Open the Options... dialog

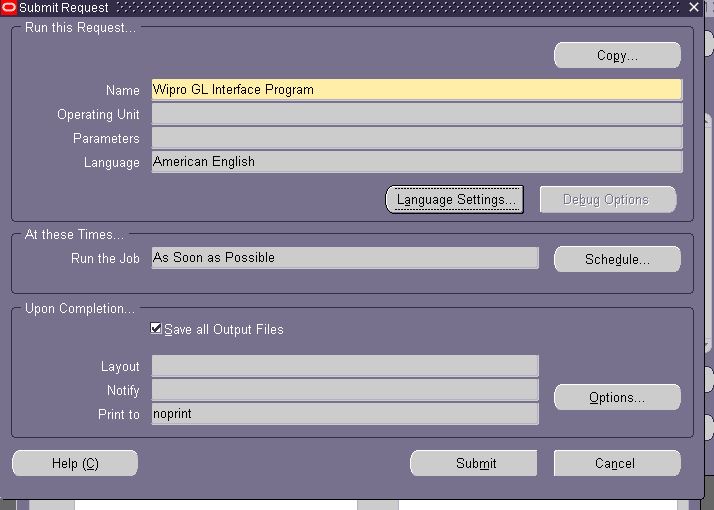tap(617, 397)
